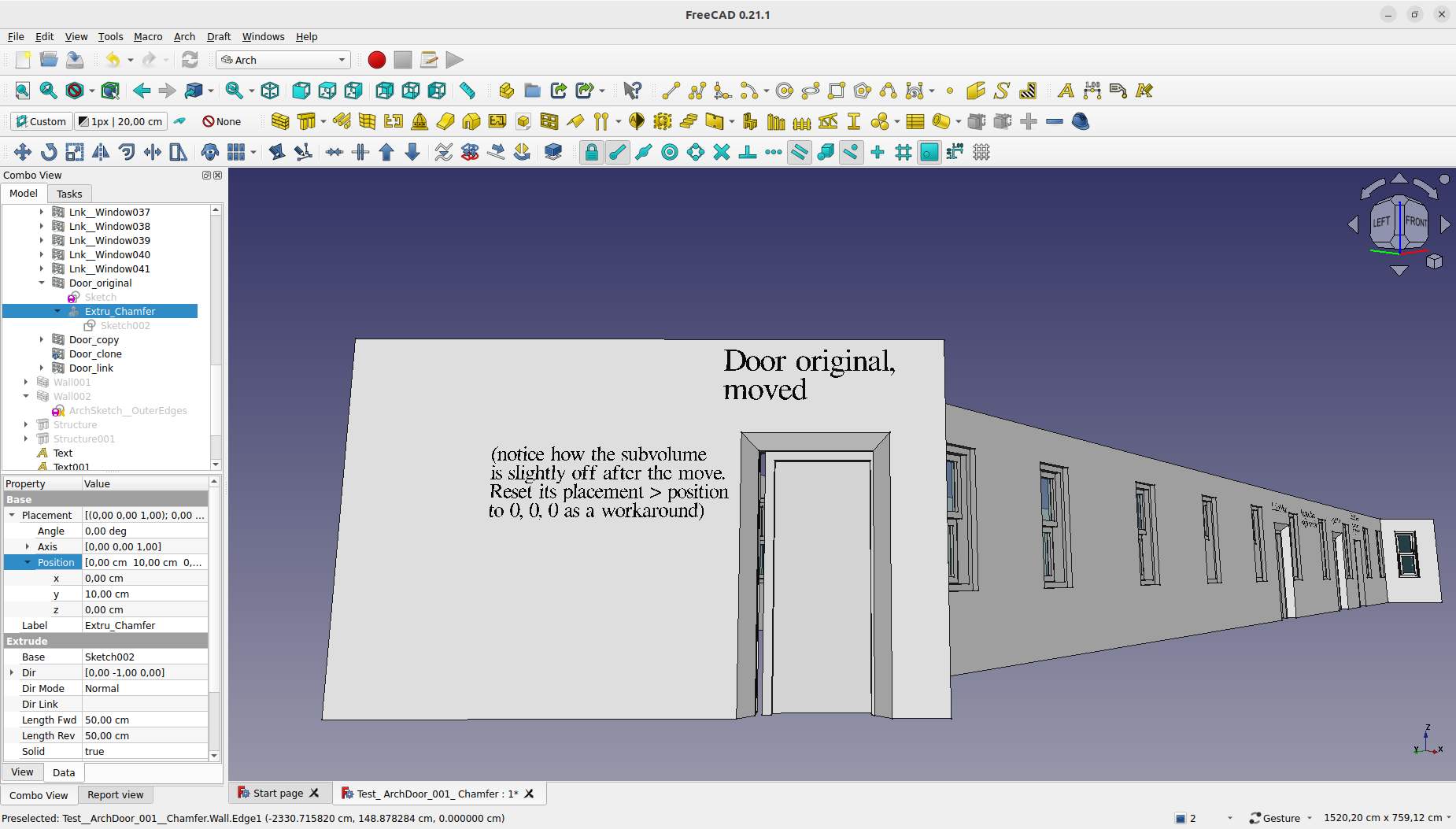
Task: Expand the Door_copy tree item
Action: (41, 339)
